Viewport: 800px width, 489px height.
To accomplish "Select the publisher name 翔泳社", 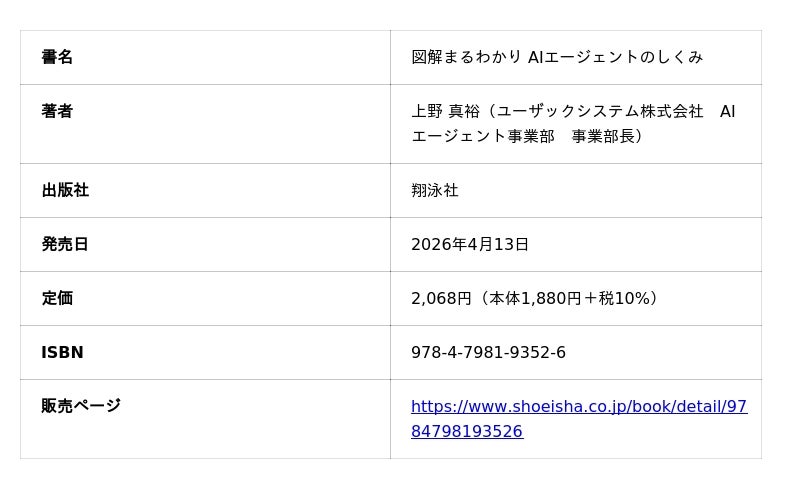I will click(434, 191).
